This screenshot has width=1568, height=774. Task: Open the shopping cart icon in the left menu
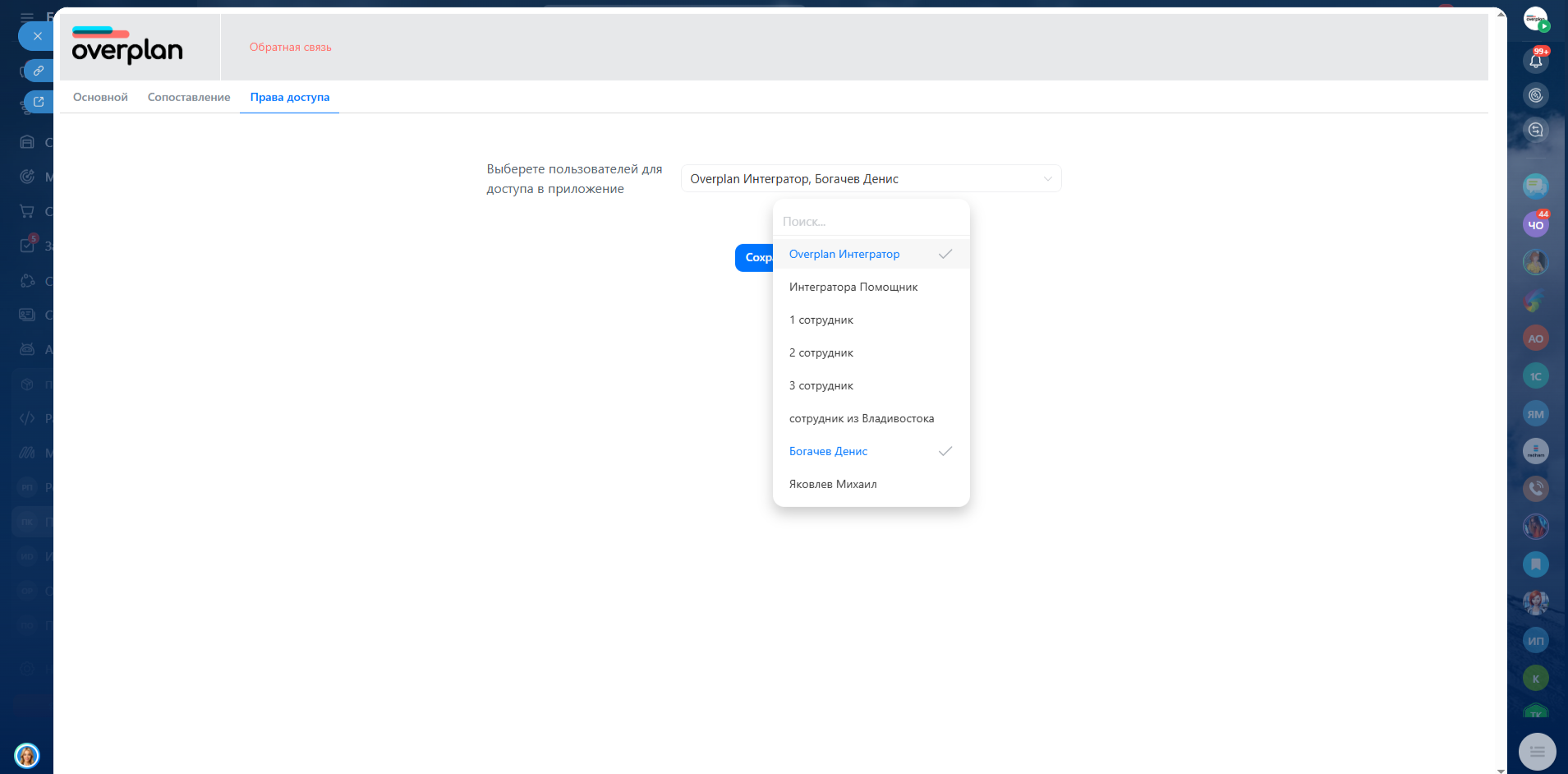[27, 211]
